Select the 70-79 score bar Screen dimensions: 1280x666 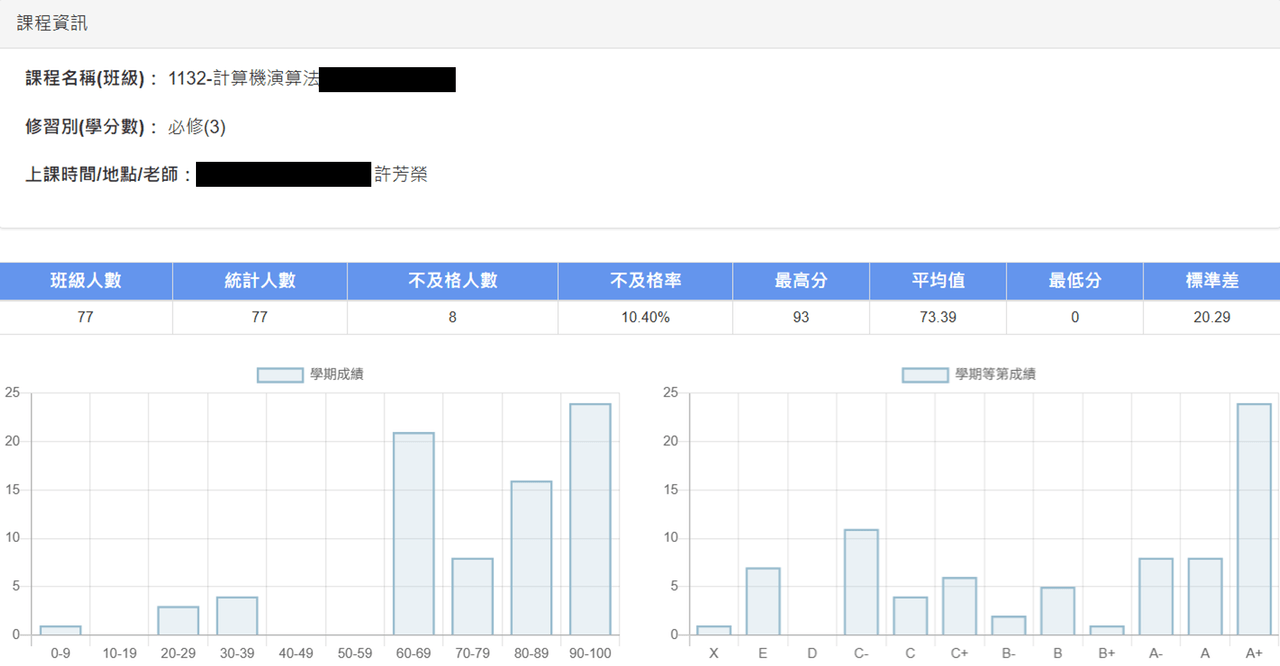tap(472, 597)
